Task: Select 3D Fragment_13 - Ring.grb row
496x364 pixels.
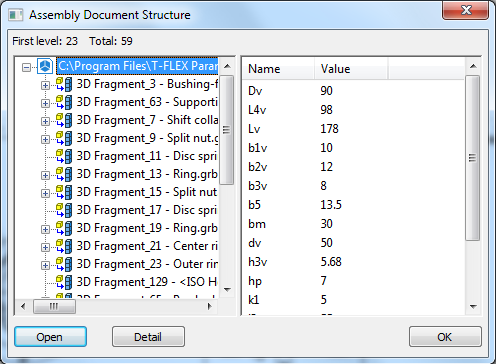Action: coord(147,174)
